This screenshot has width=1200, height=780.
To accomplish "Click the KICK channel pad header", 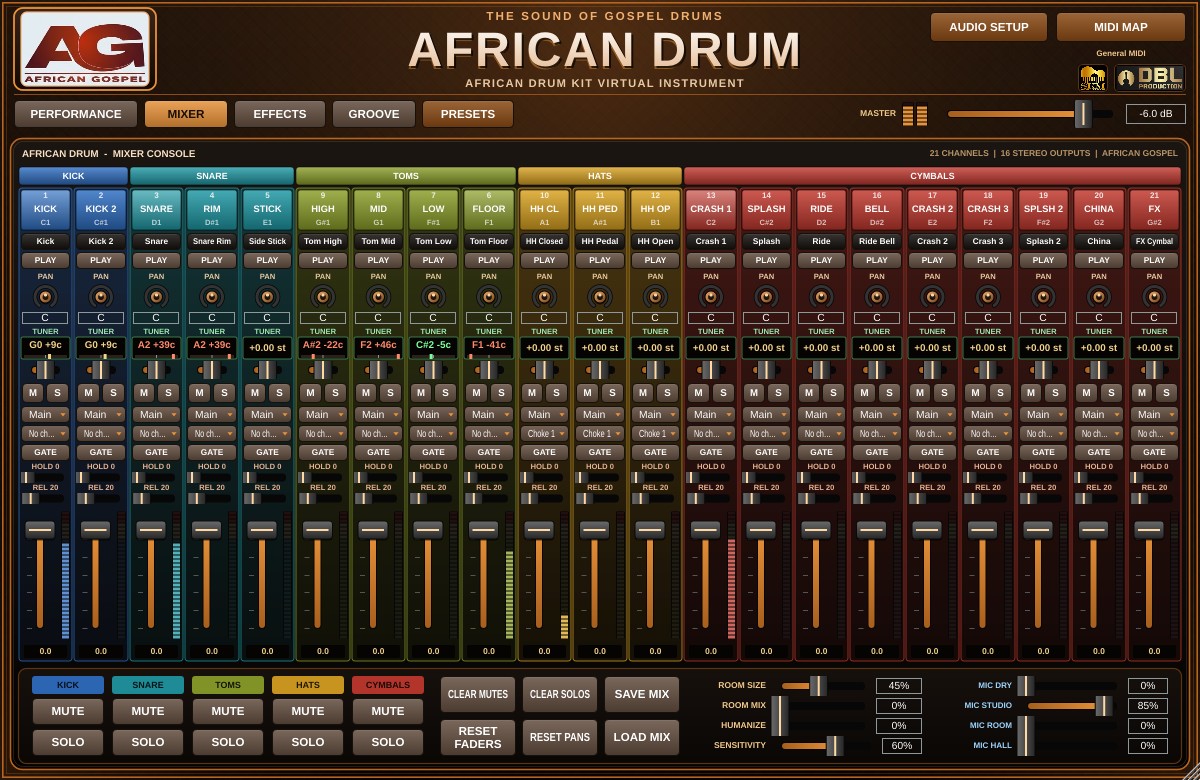I will [45, 209].
